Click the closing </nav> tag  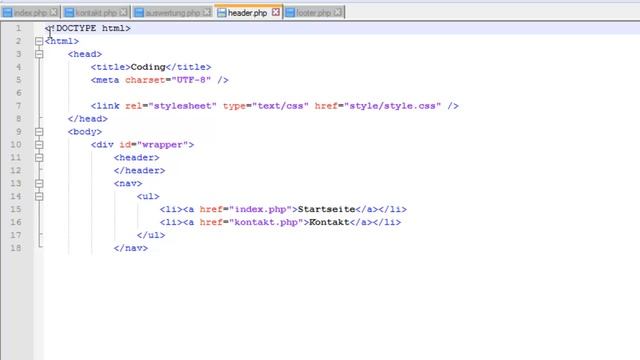click(x=131, y=248)
